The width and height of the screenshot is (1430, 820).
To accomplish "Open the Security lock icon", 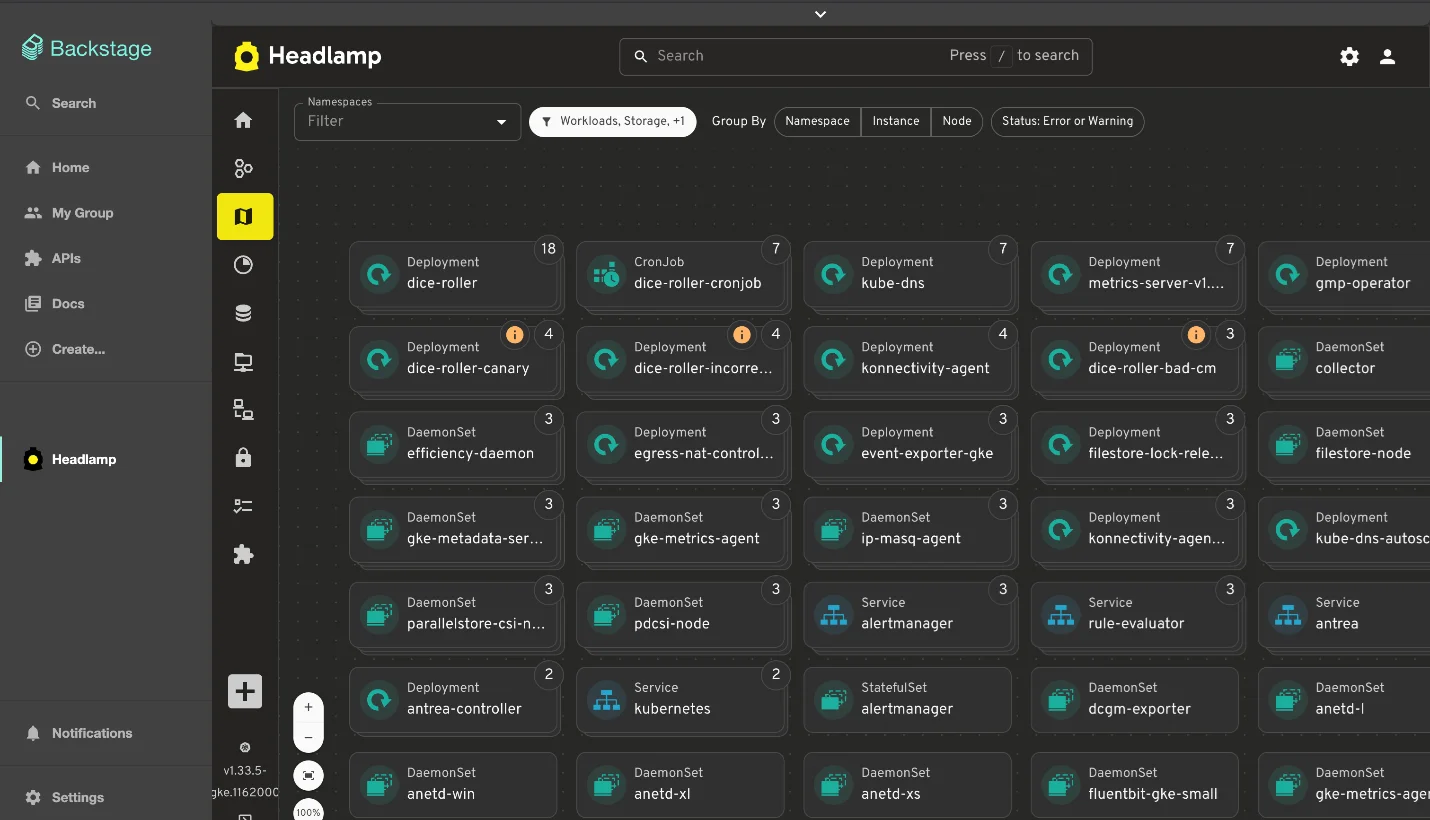I will click(x=243, y=457).
